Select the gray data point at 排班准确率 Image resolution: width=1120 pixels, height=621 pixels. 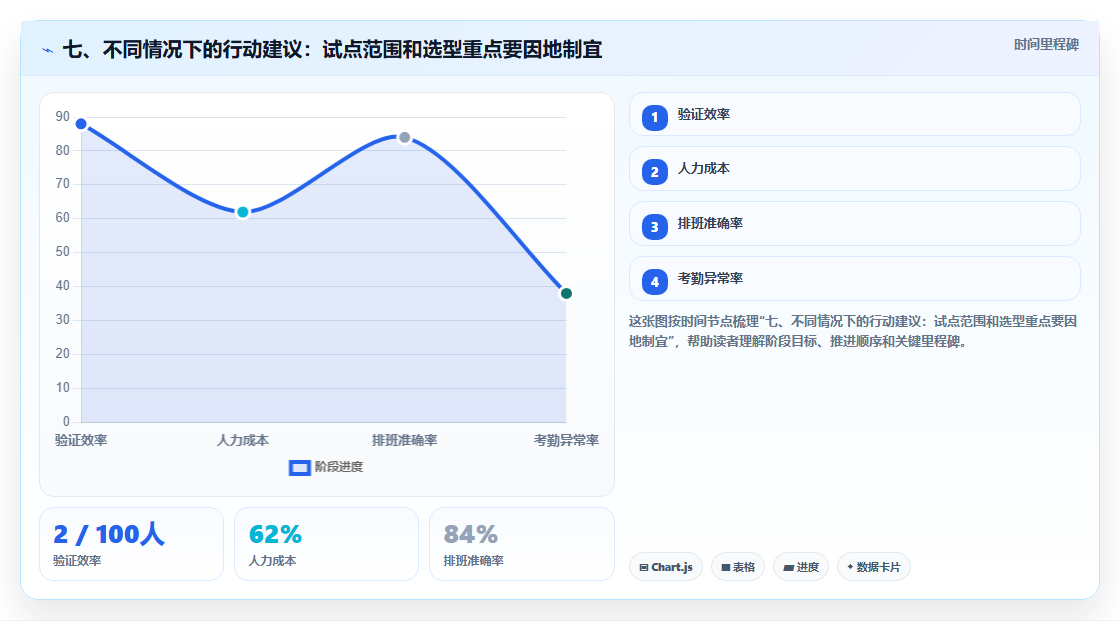coord(404,137)
